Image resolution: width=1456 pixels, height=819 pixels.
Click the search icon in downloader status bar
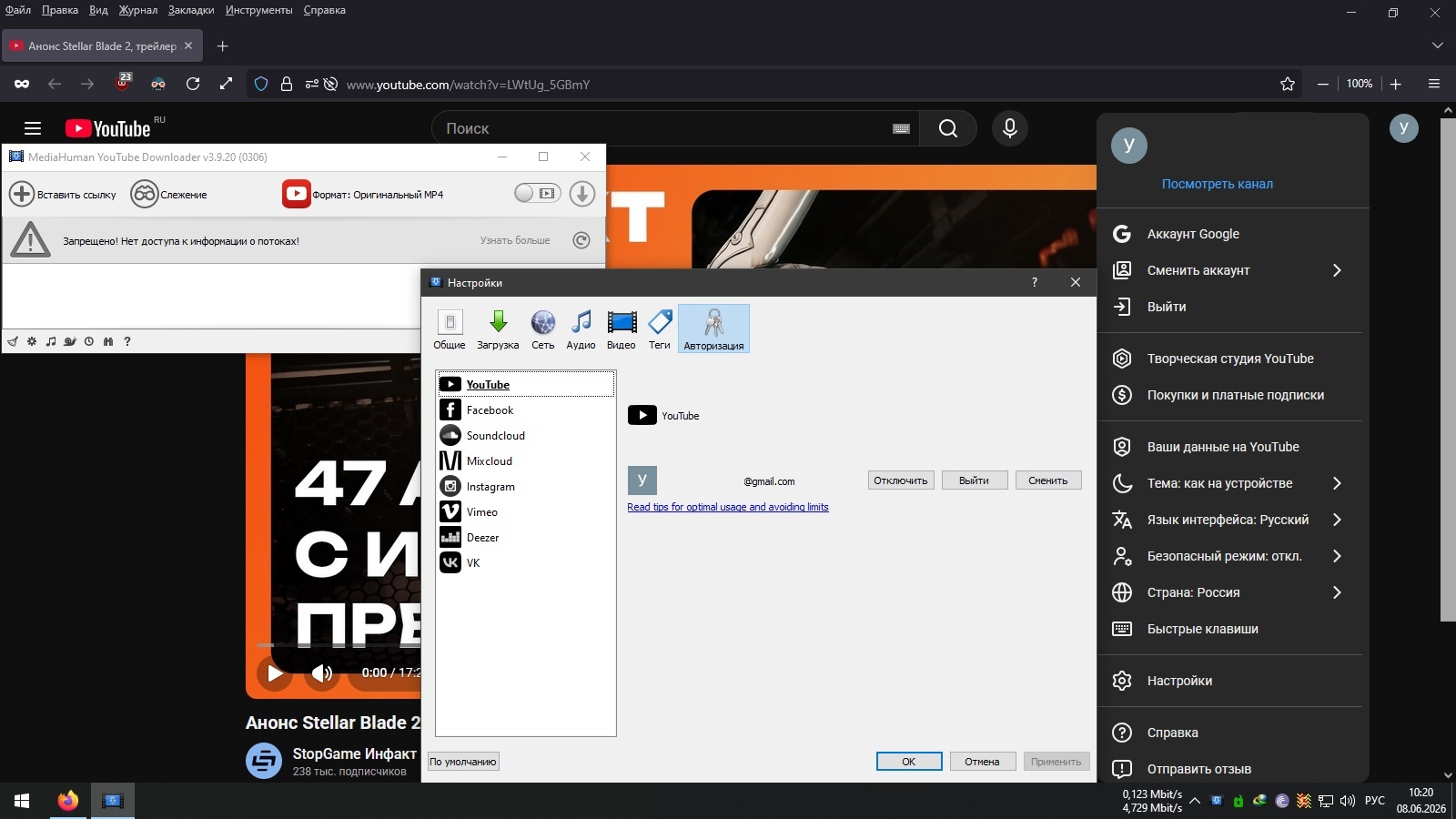point(107,341)
